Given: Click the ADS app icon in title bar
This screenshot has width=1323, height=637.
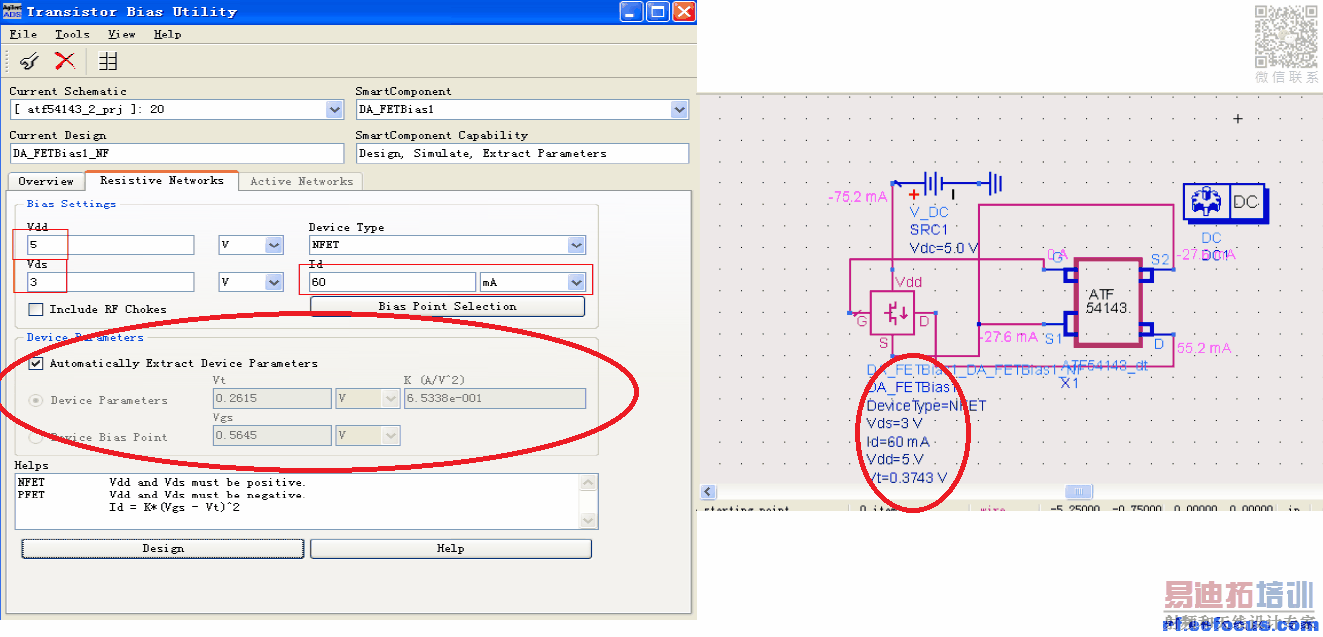Looking at the screenshot, I should tap(12, 12).
